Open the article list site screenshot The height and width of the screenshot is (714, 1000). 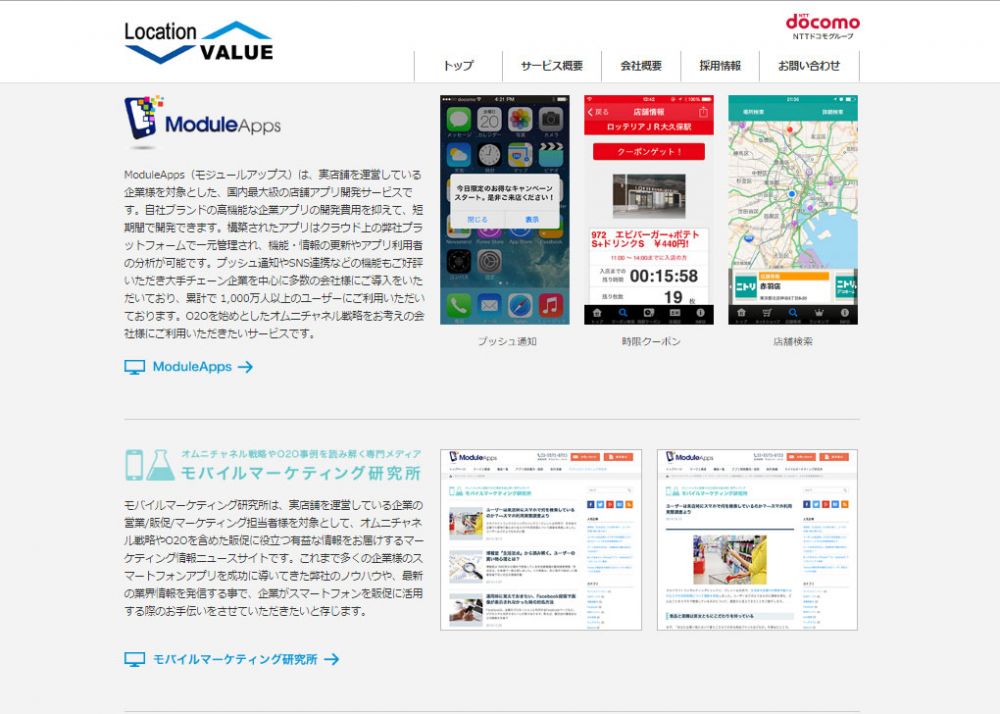tap(541, 540)
